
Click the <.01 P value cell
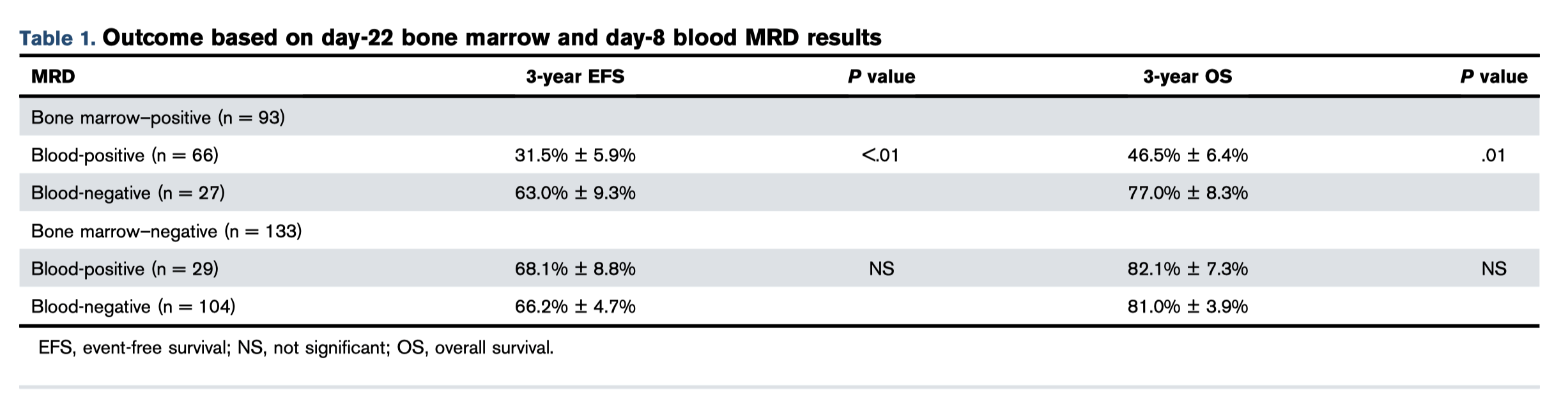880,155
